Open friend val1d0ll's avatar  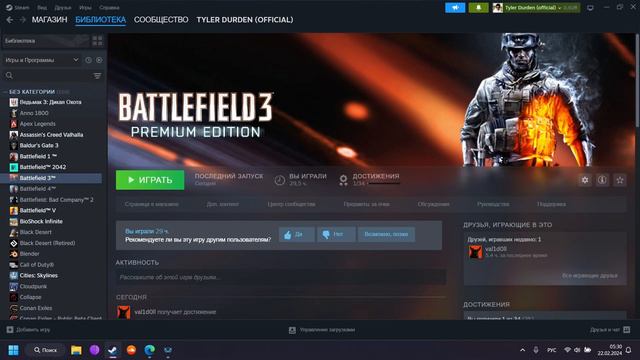(475, 252)
